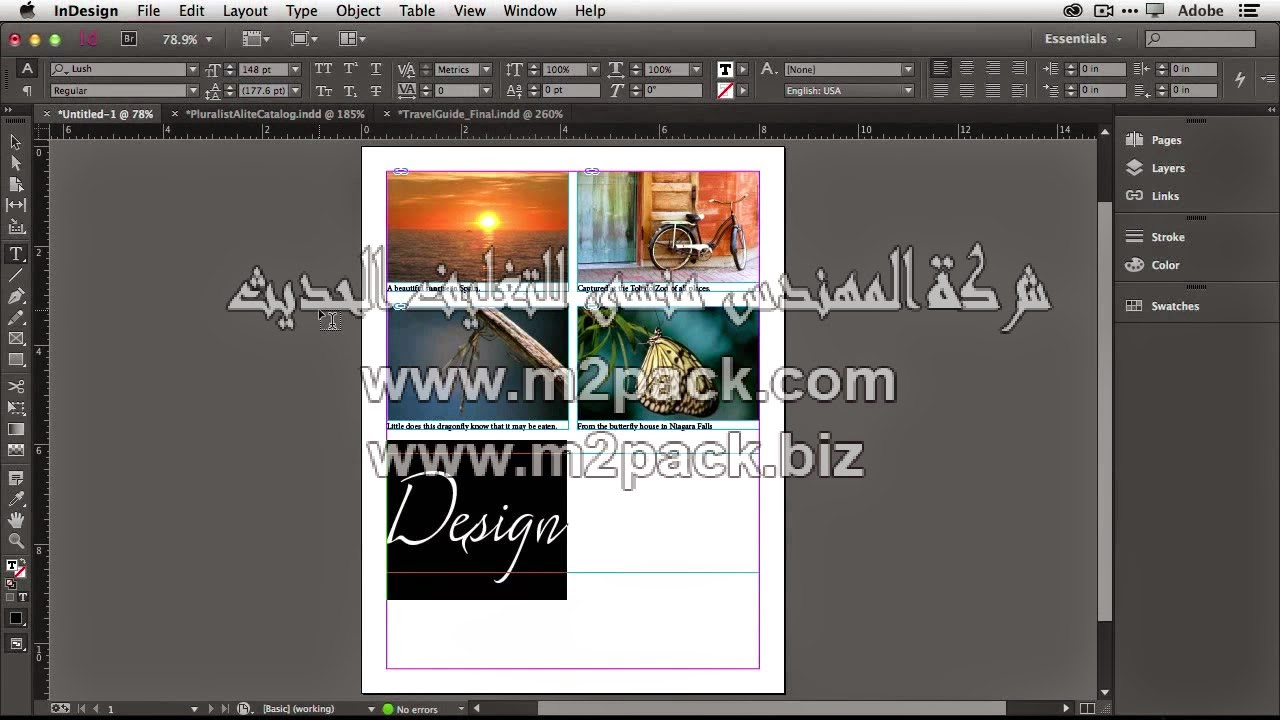This screenshot has height=720, width=1280.
Task: Select the Gradient Swatch tool
Action: point(16,429)
